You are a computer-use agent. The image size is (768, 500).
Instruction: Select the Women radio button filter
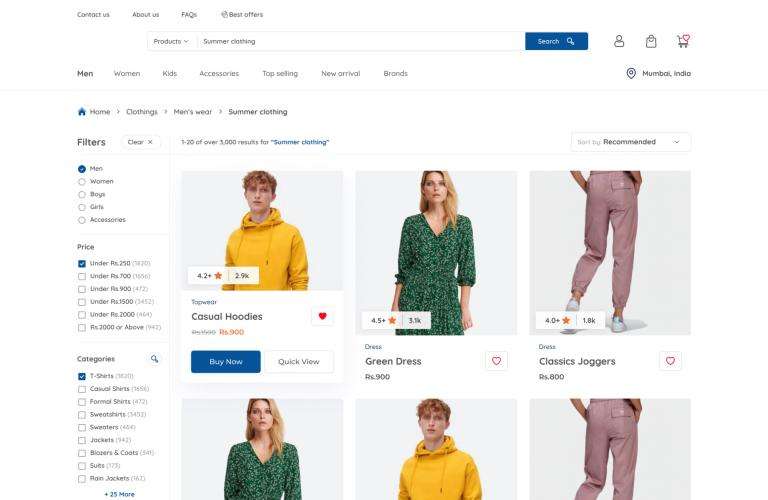point(82,181)
